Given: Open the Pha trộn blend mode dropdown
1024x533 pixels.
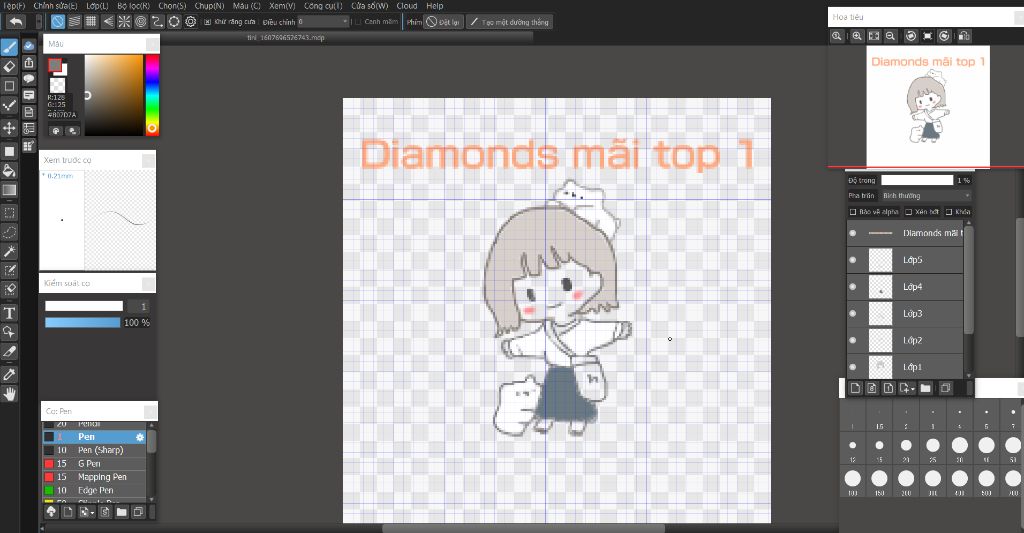Looking at the screenshot, I should [x=925, y=196].
